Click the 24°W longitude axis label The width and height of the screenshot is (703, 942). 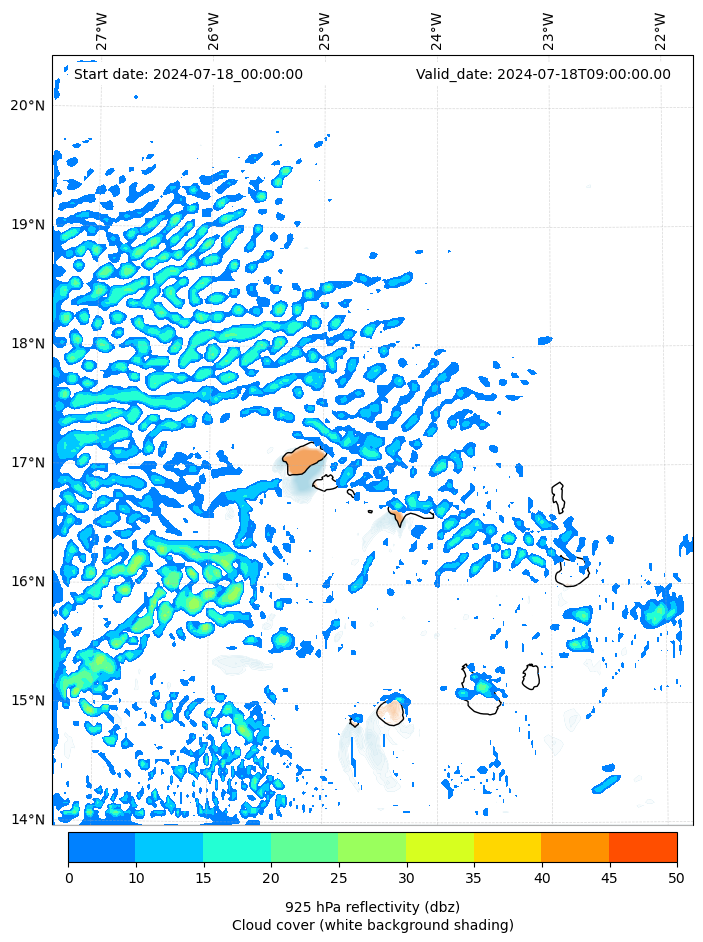437,31
